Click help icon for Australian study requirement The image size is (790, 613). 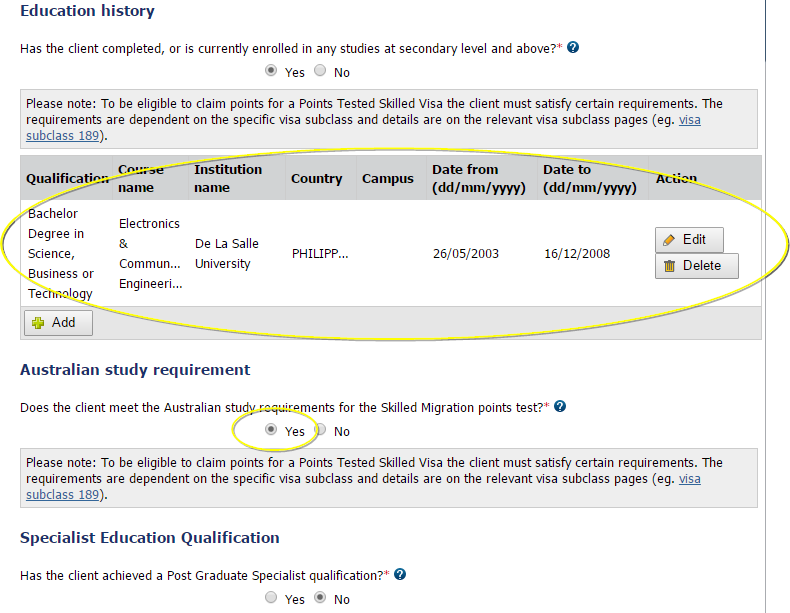(560, 407)
